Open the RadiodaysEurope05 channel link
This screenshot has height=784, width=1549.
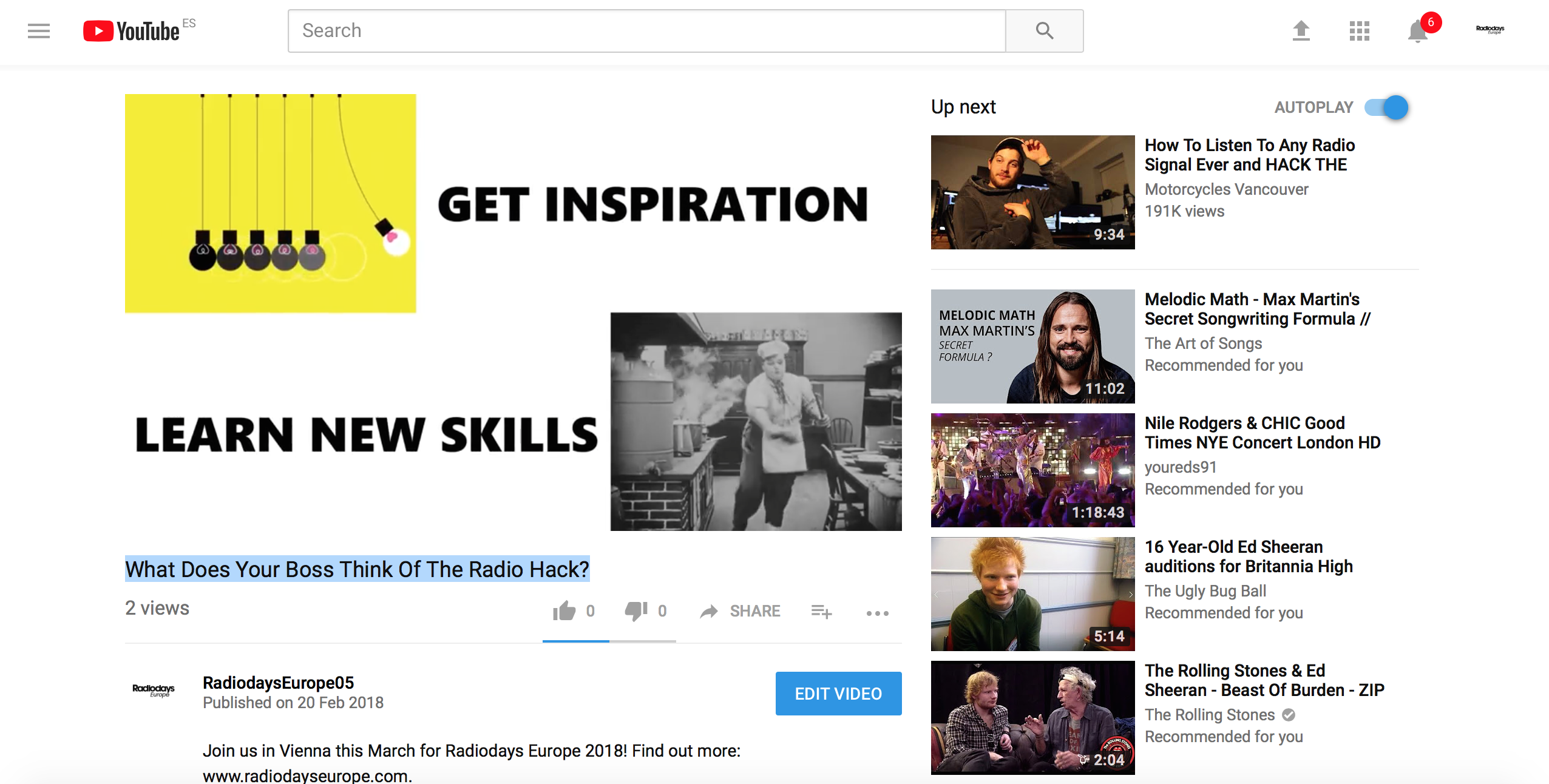click(278, 683)
